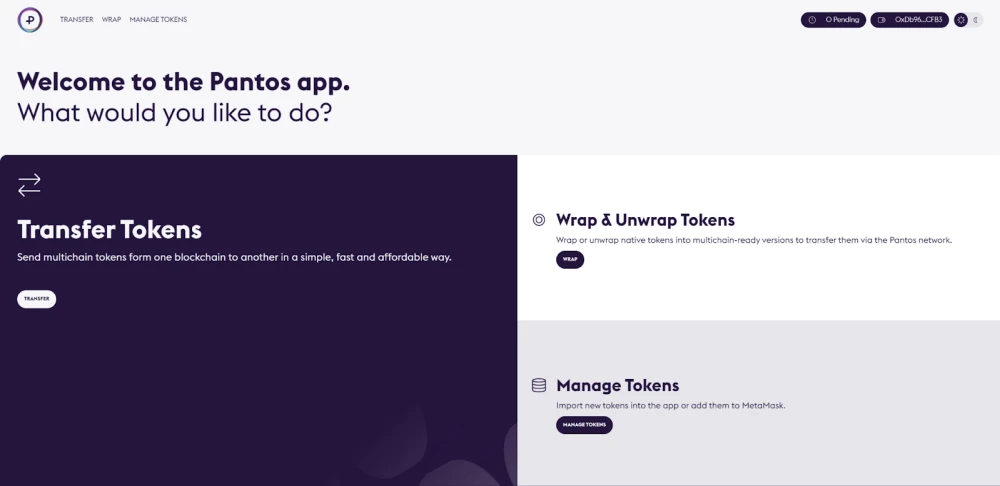The width and height of the screenshot is (1000, 486).
Task: Open the TRANSFER nav menu item
Action: point(77,20)
